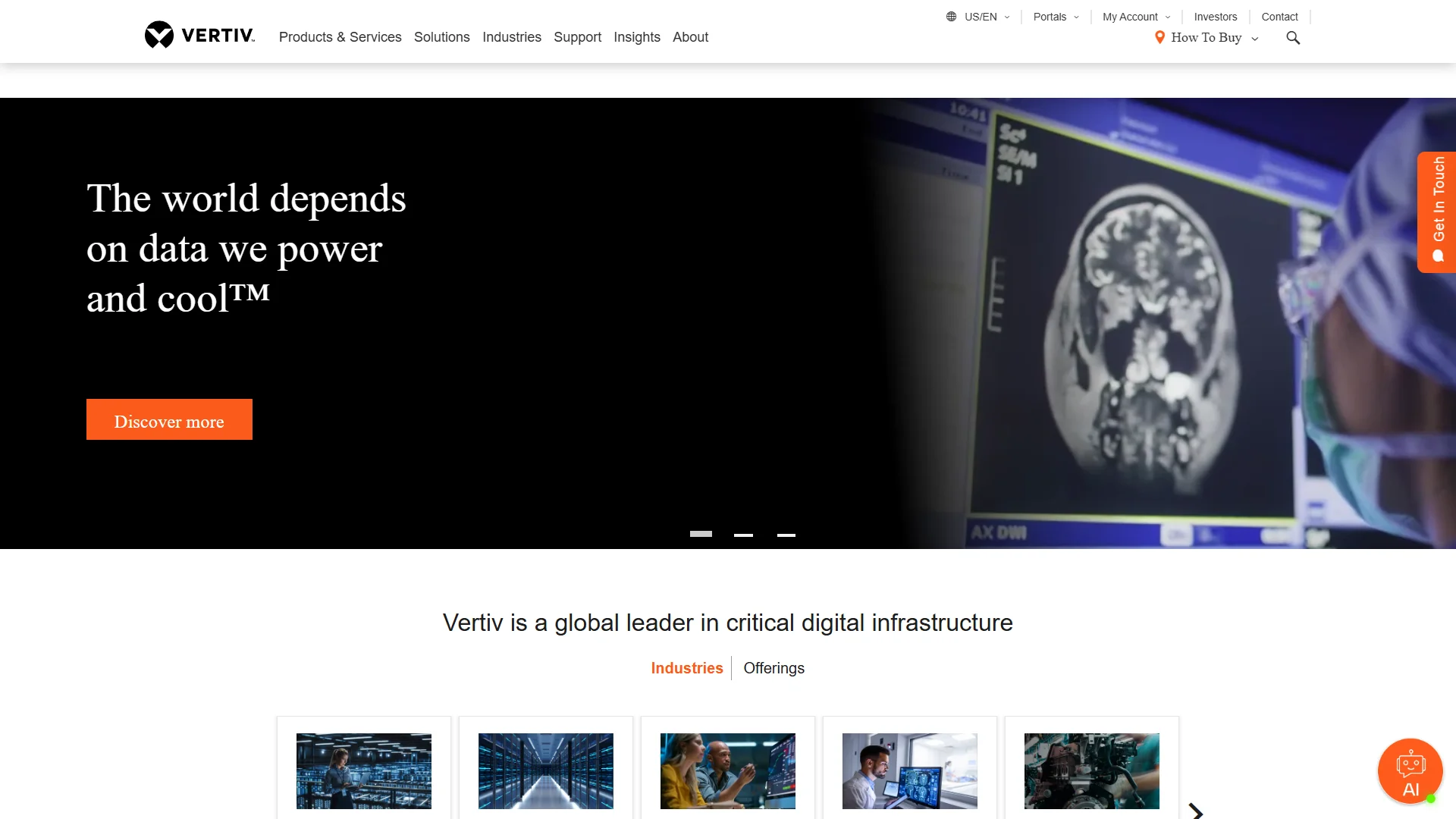The image size is (1456, 819).
Task: Expand the Portals dropdown
Action: (x=1056, y=17)
